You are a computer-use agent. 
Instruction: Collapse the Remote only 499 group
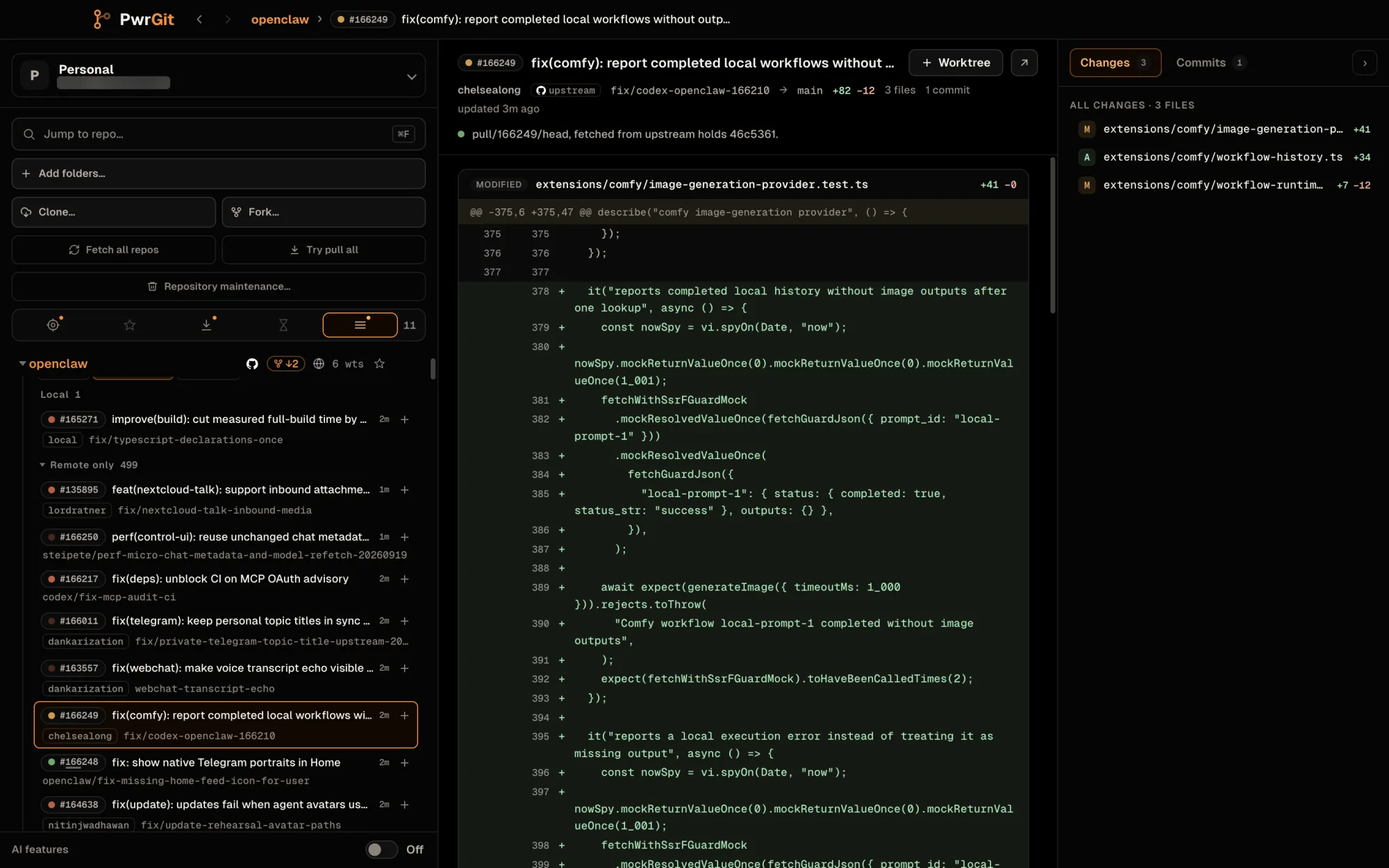point(42,465)
